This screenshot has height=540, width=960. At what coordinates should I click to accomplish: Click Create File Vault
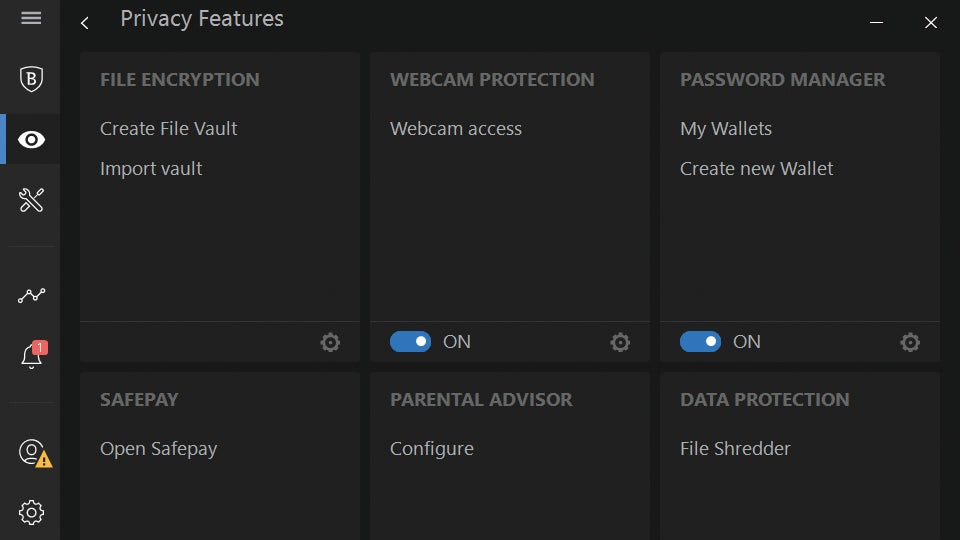pos(168,129)
